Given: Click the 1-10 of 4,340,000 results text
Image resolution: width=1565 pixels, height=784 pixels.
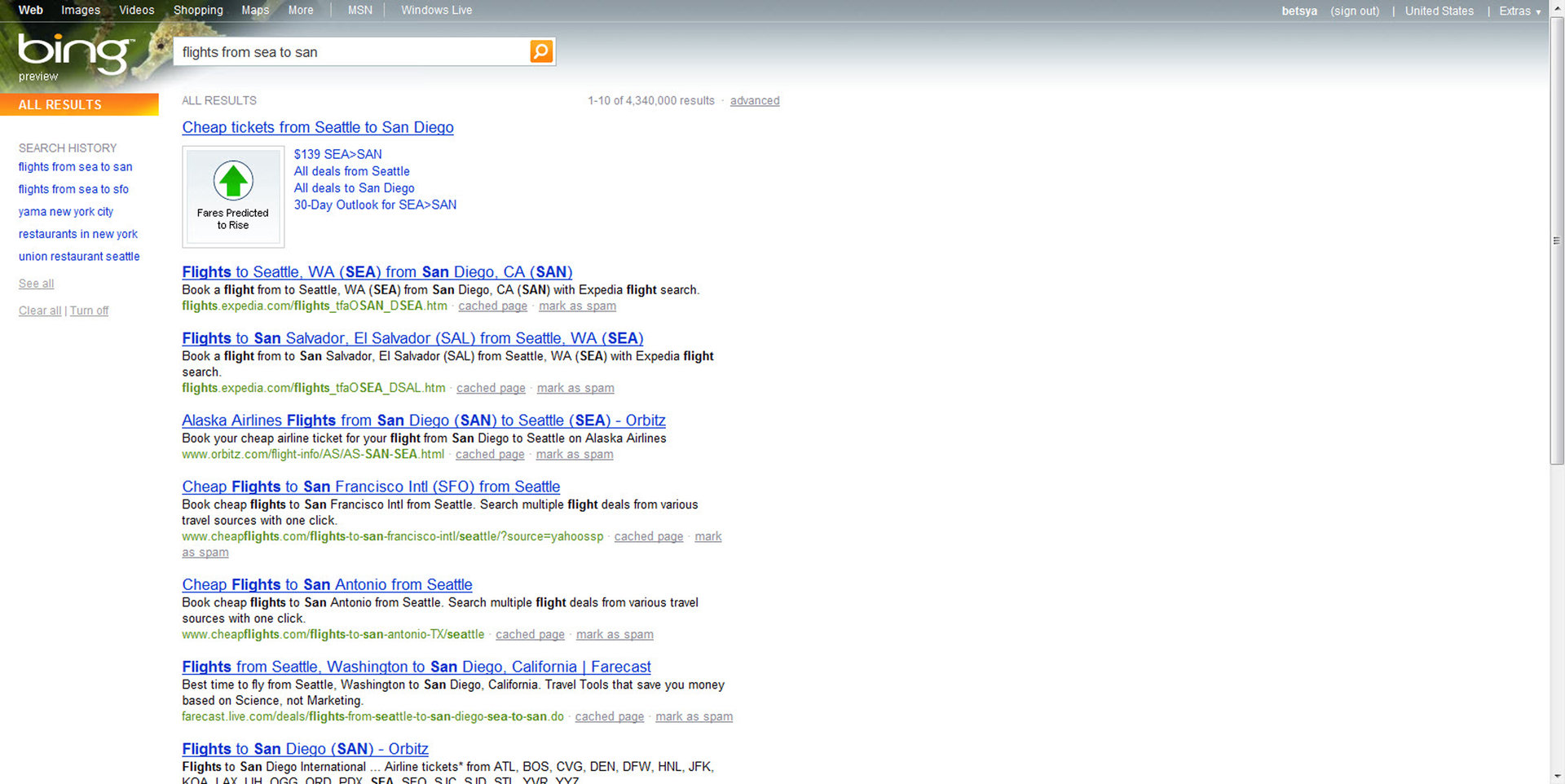Looking at the screenshot, I should click(x=651, y=100).
